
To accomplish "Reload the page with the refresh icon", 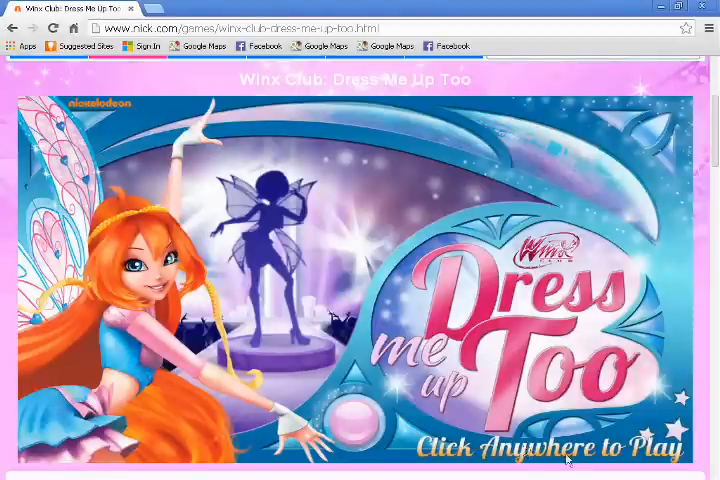I will (x=53, y=28).
